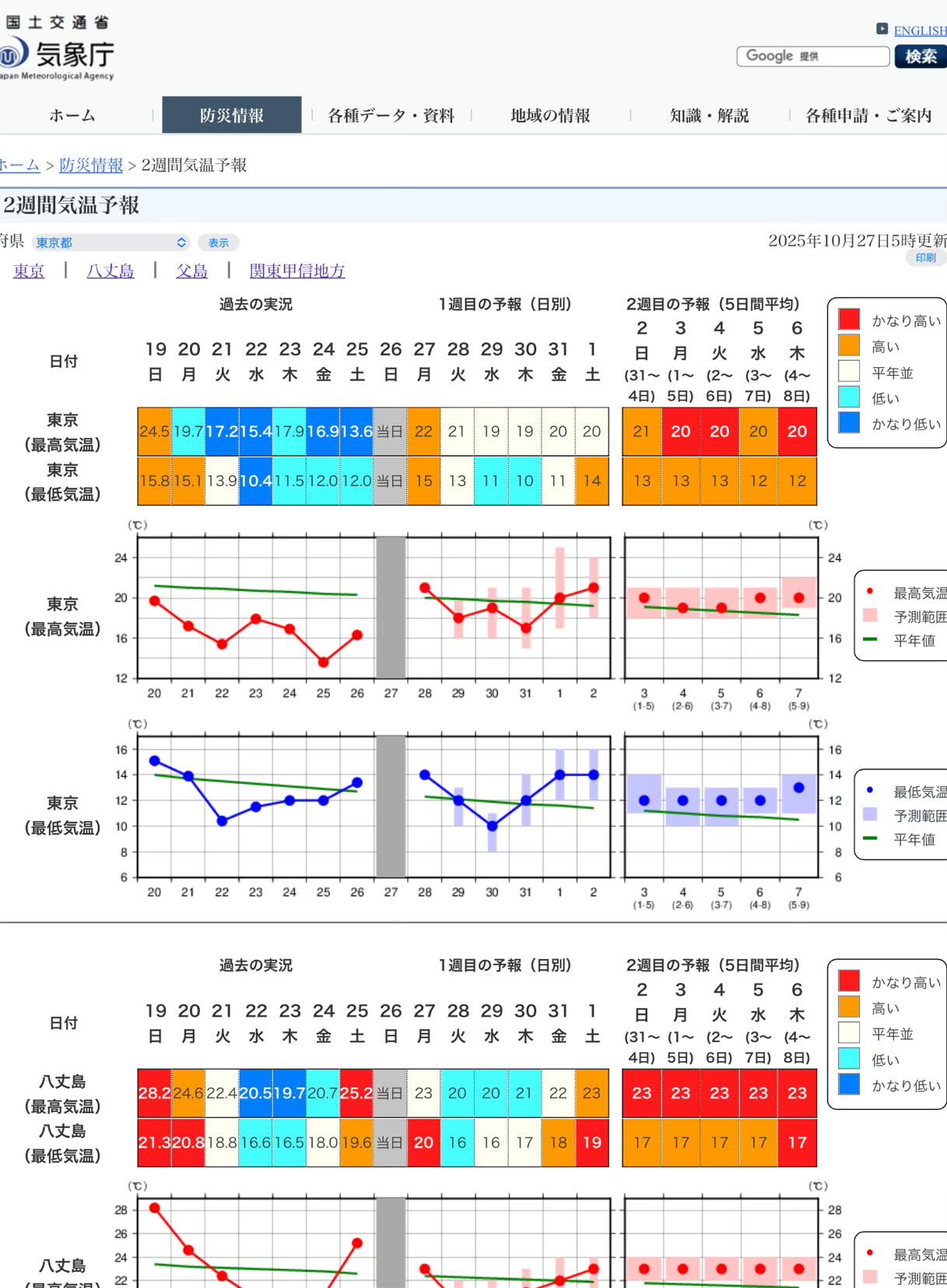
Task: Open the 知識・解説 menu item
Action: [x=709, y=116]
